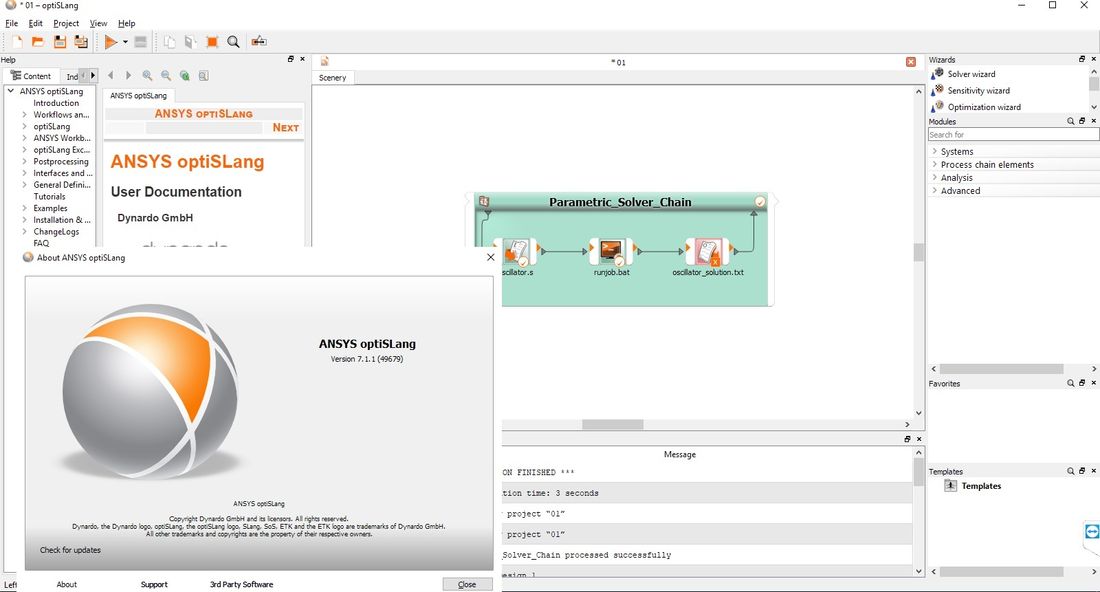Screen dimensions: 1100x592
Task: Click the TeamViewer side tab icon
Action: [1092, 532]
